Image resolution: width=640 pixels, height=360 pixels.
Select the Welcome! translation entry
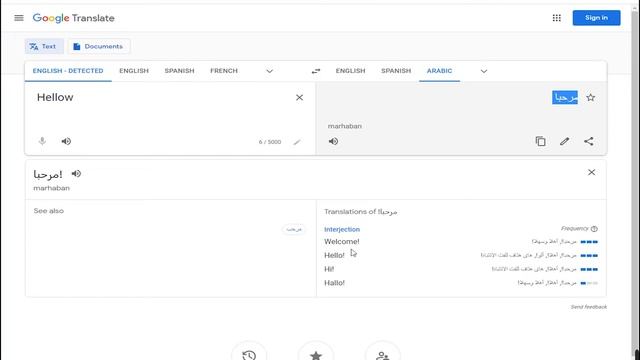[342, 242]
